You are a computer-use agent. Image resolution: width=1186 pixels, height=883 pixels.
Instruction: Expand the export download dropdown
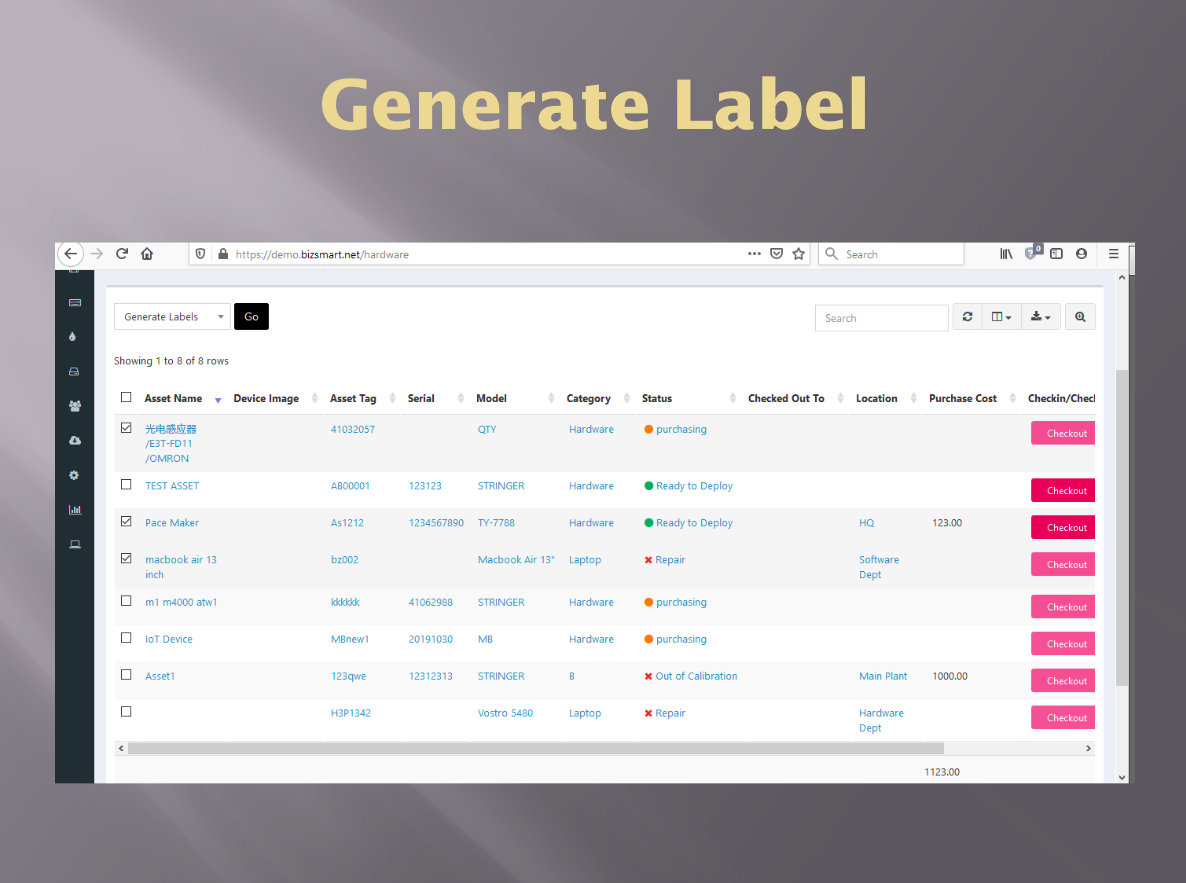(1040, 317)
